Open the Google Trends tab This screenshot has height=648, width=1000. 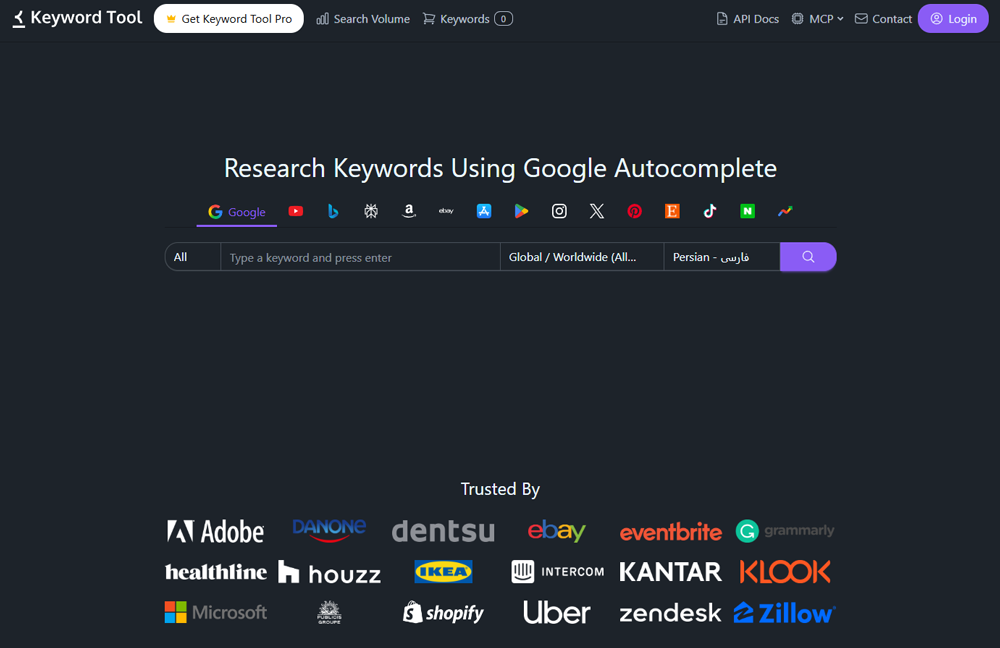tap(785, 211)
